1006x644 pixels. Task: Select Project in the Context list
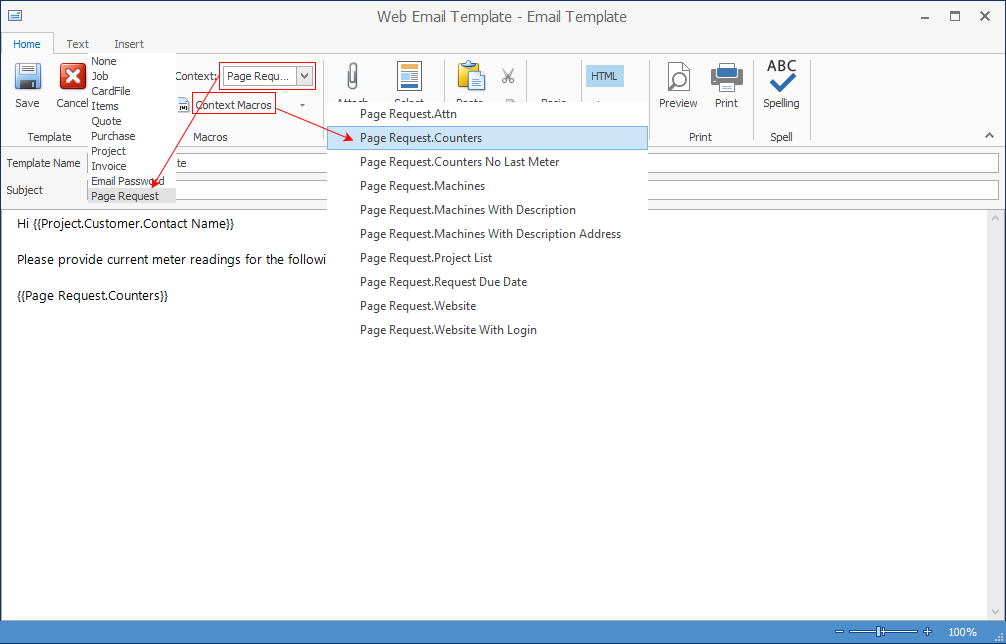pos(132,151)
